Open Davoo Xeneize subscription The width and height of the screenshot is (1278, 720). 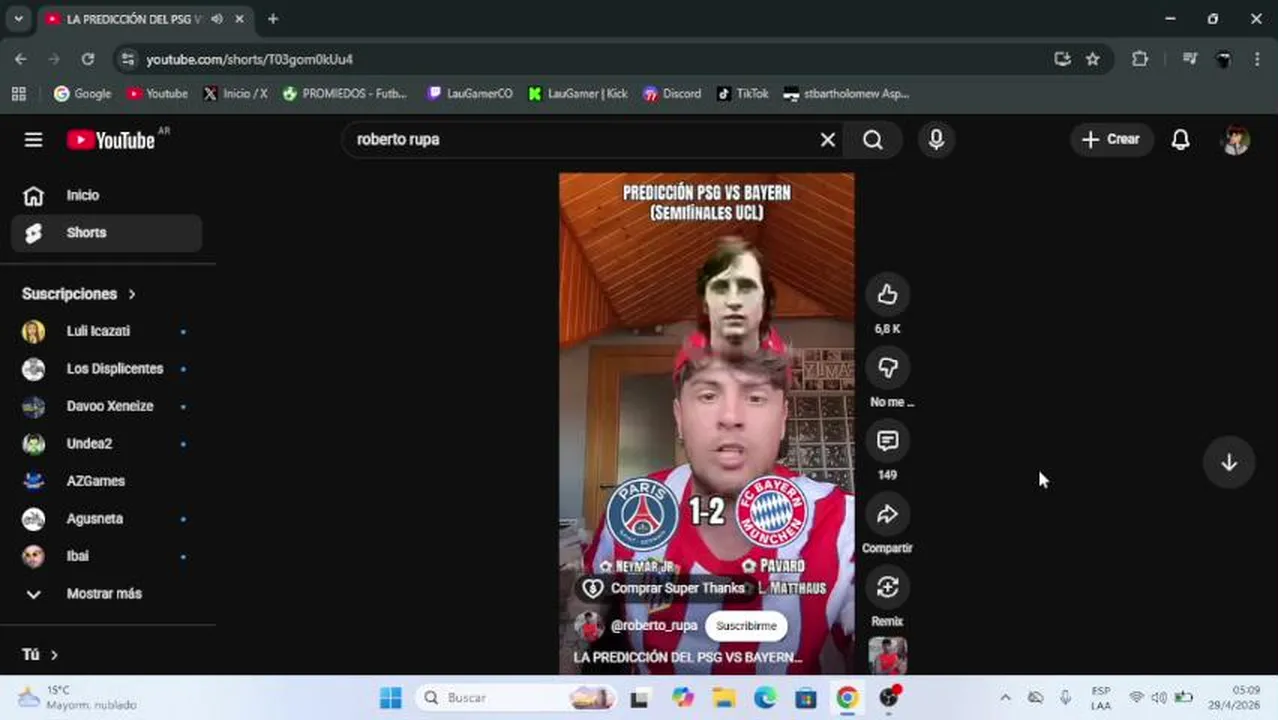pos(107,406)
